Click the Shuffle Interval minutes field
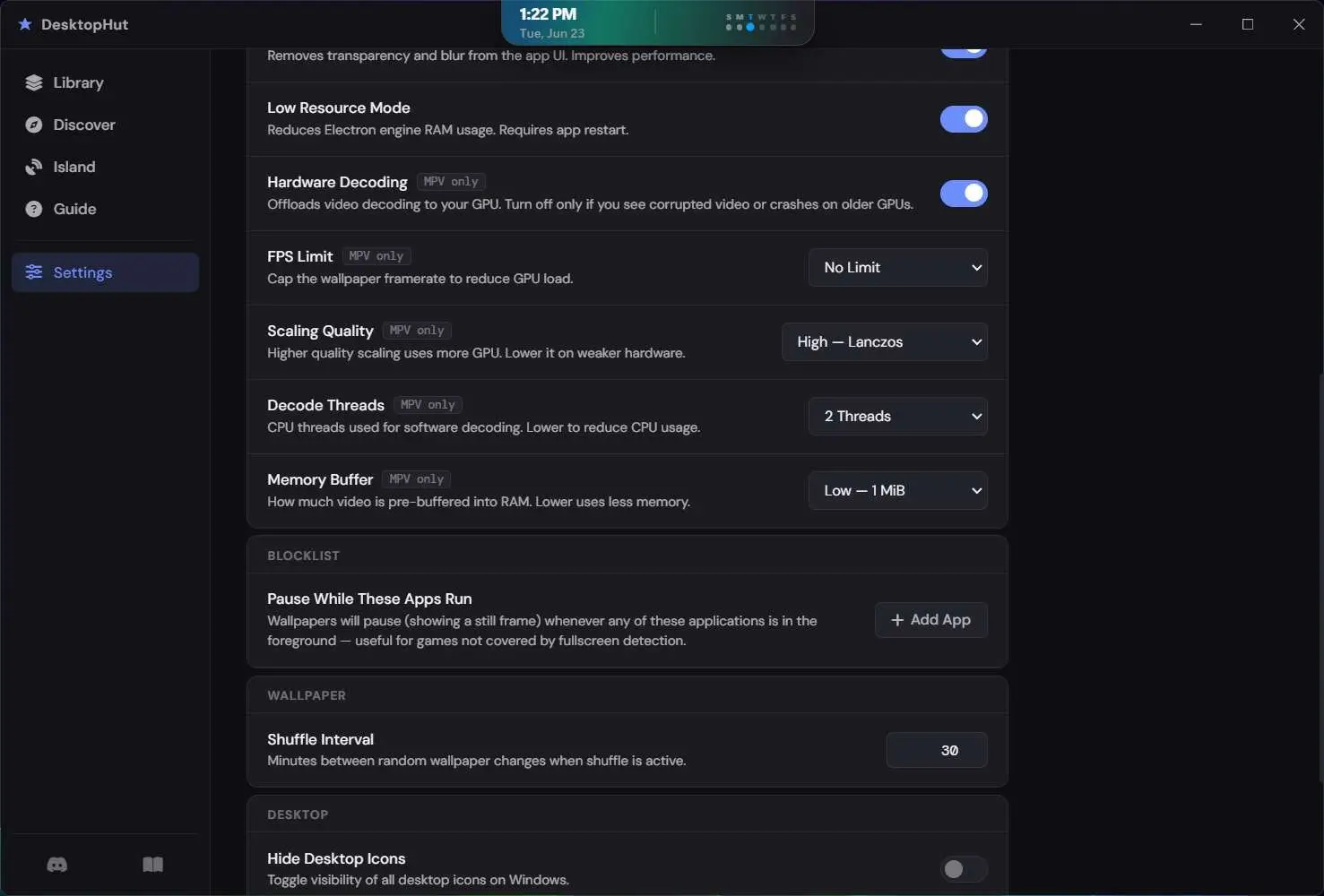1324x896 pixels. tap(937, 750)
